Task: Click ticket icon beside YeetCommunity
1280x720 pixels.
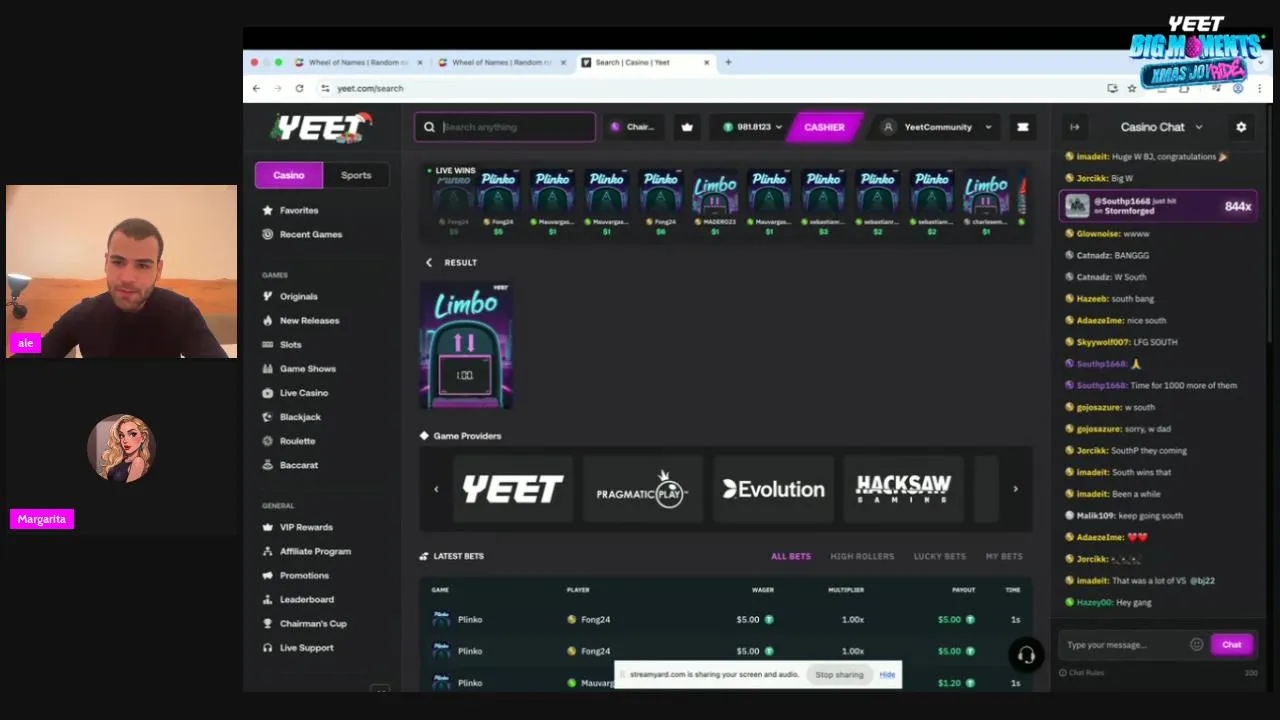Action: tap(1022, 127)
